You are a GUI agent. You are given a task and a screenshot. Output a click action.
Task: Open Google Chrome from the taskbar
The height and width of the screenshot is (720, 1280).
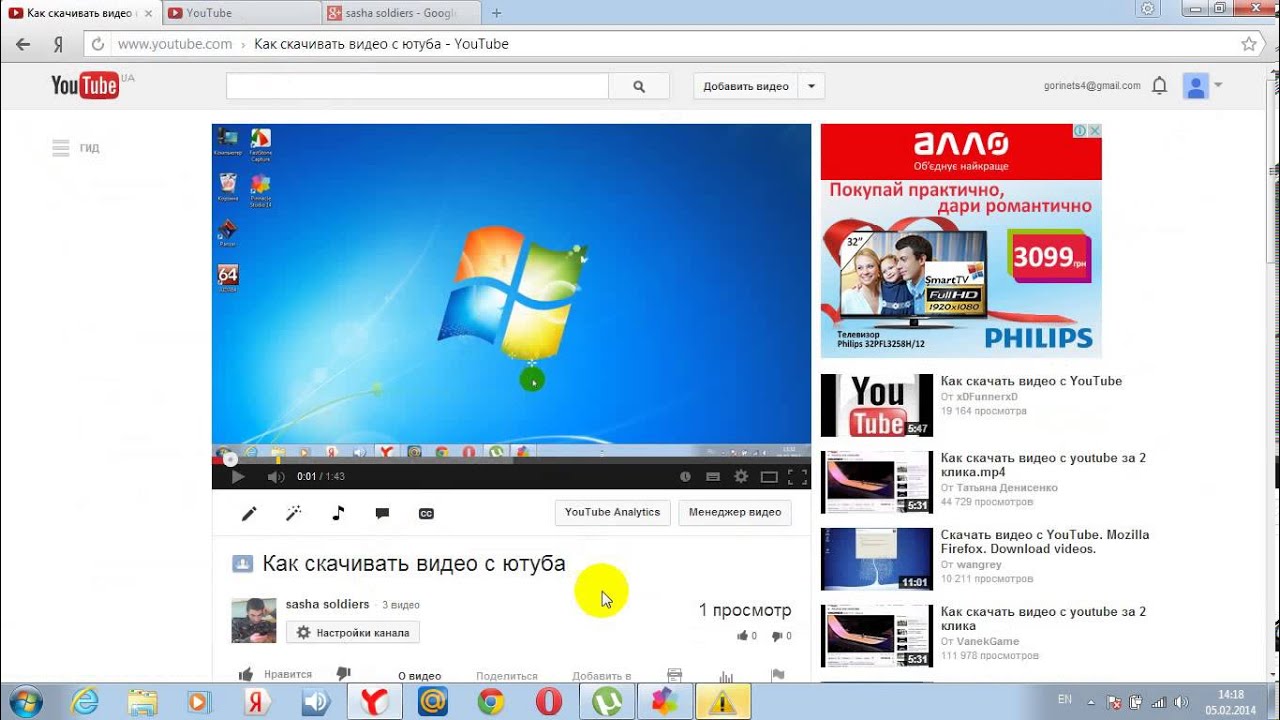point(491,702)
